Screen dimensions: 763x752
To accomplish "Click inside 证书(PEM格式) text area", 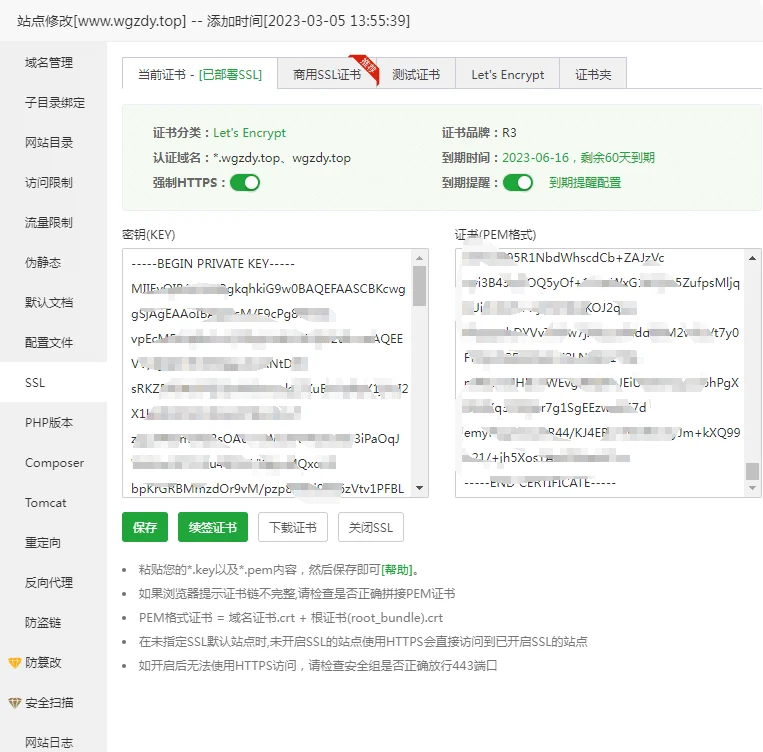I will 600,373.
